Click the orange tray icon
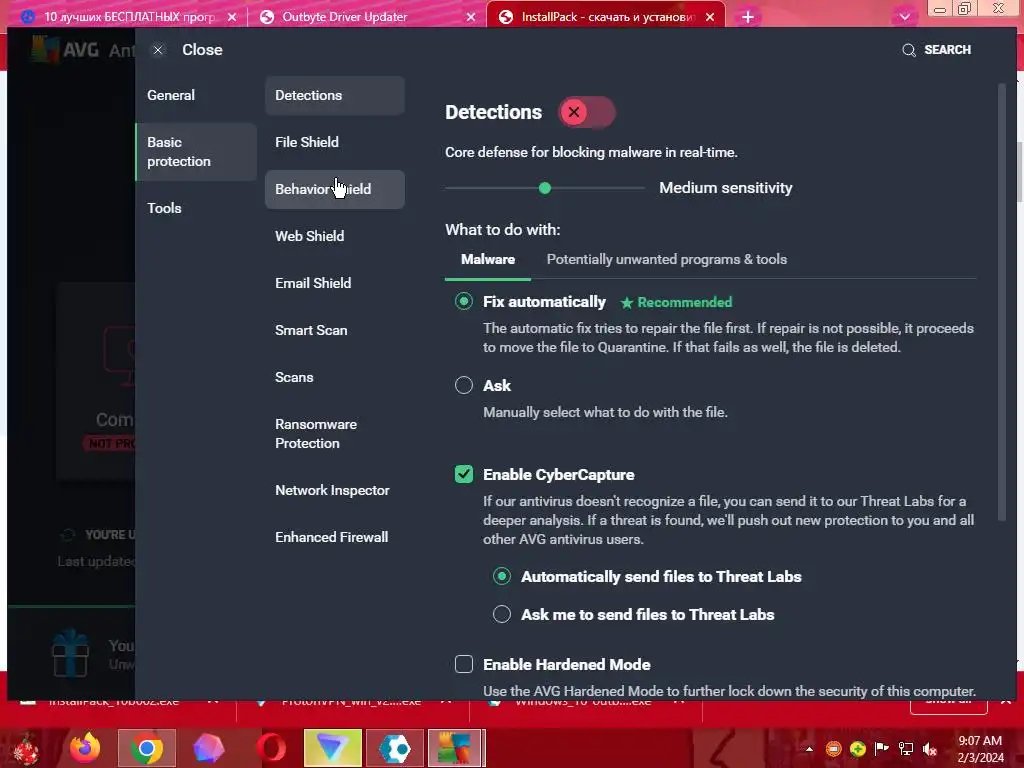The height and width of the screenshot is (768, 1024). coord(833,749)
